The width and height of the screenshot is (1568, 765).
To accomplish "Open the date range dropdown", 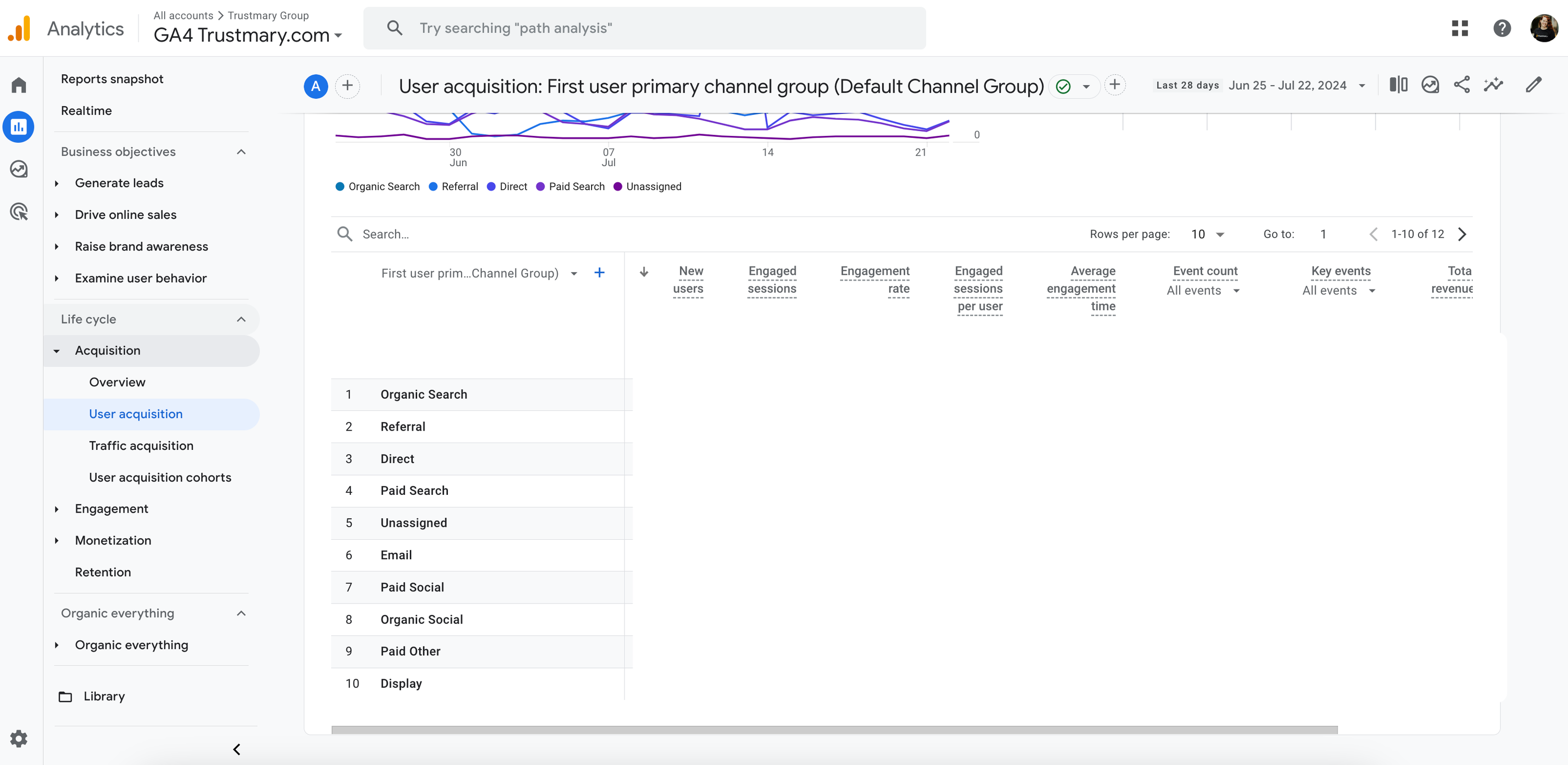I will click(1362, 86).
